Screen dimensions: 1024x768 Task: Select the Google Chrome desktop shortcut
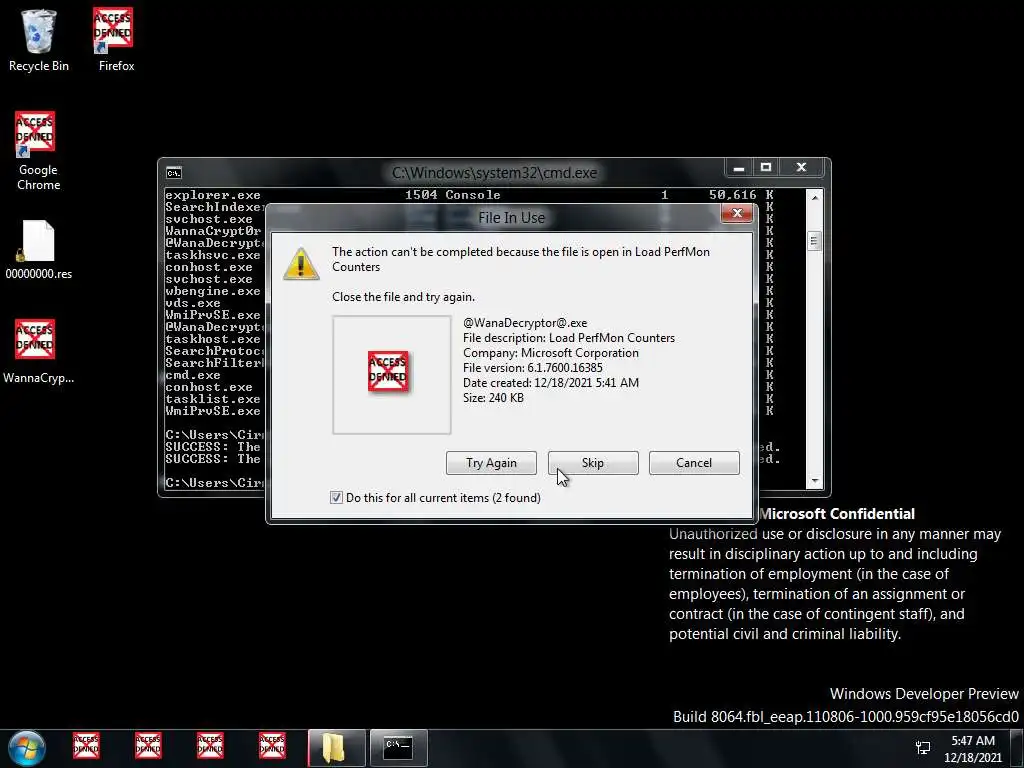coord(38,150)
